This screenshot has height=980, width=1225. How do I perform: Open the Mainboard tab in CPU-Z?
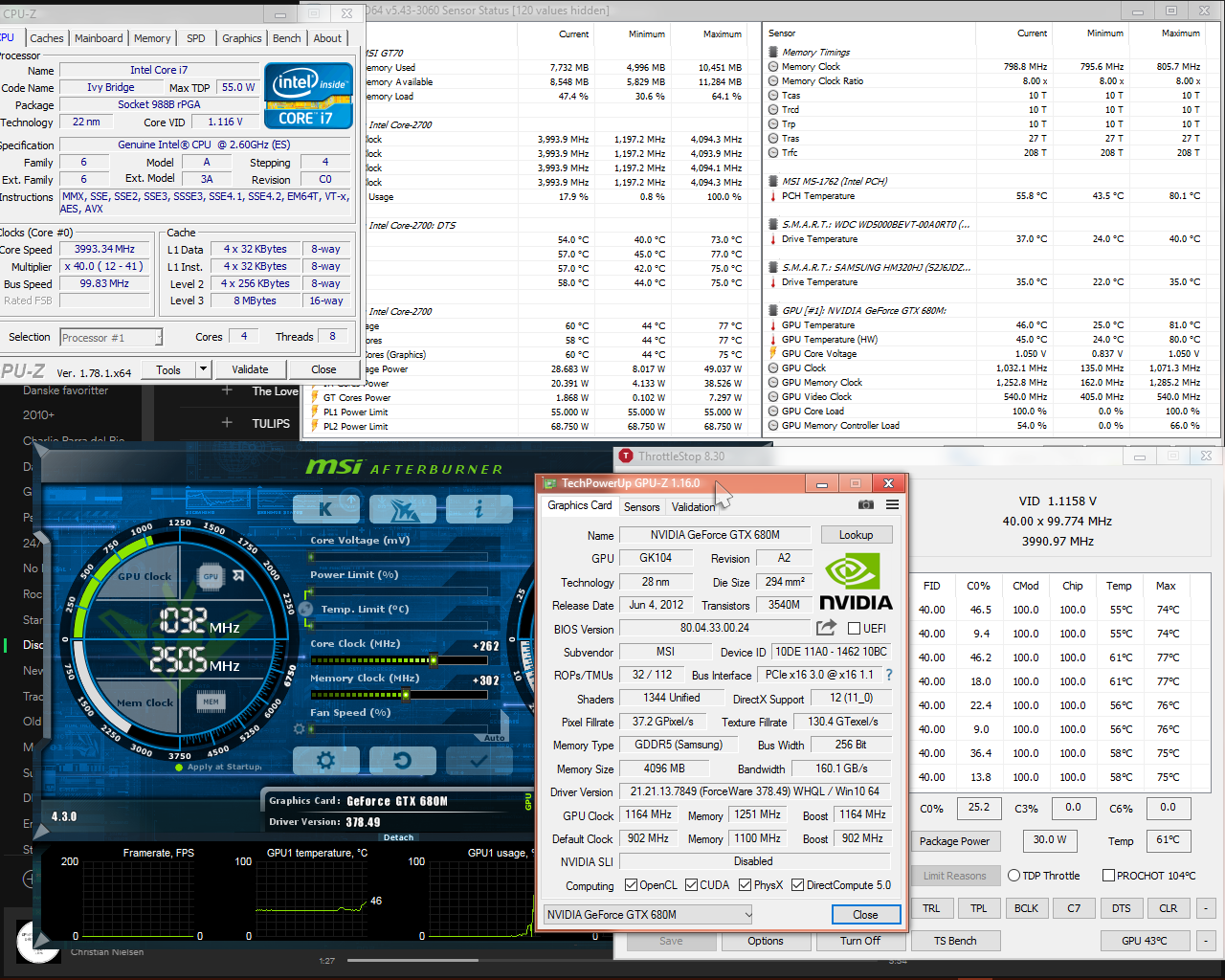pos(99,38)
